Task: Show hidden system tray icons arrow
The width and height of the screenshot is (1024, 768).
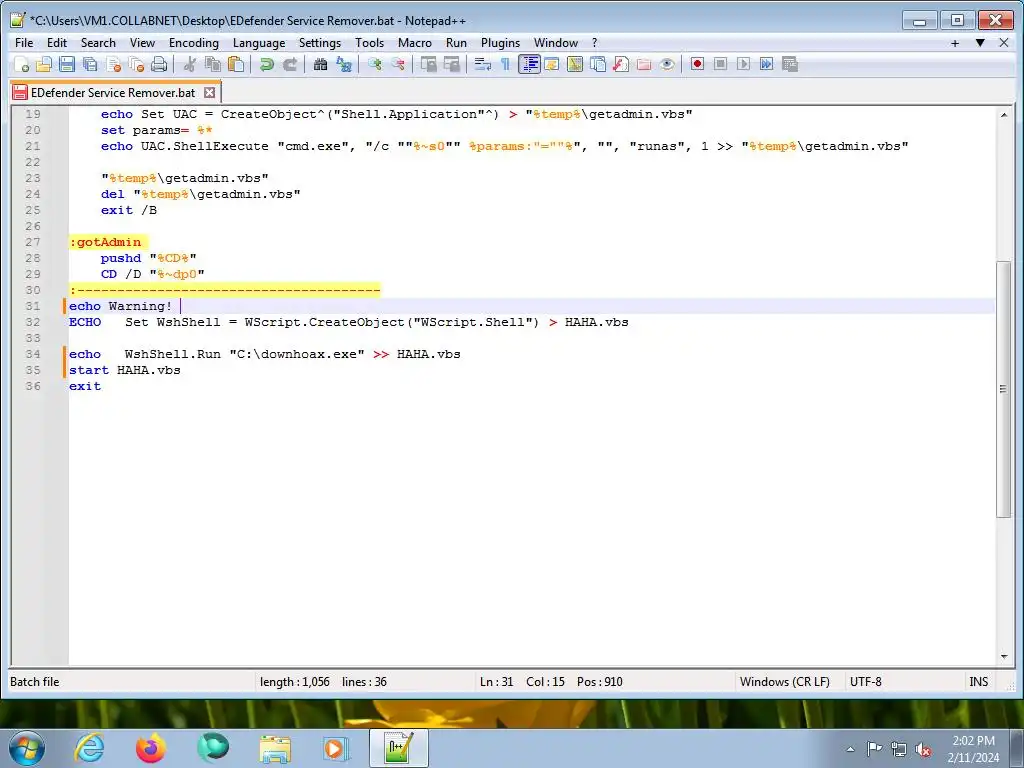Action: point(850,749)
